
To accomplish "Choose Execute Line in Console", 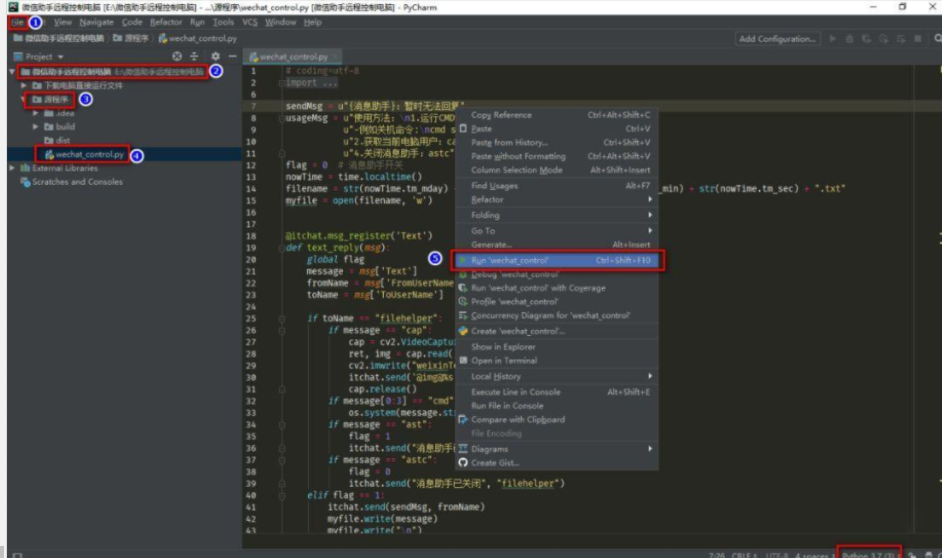I will pos(558,392).
